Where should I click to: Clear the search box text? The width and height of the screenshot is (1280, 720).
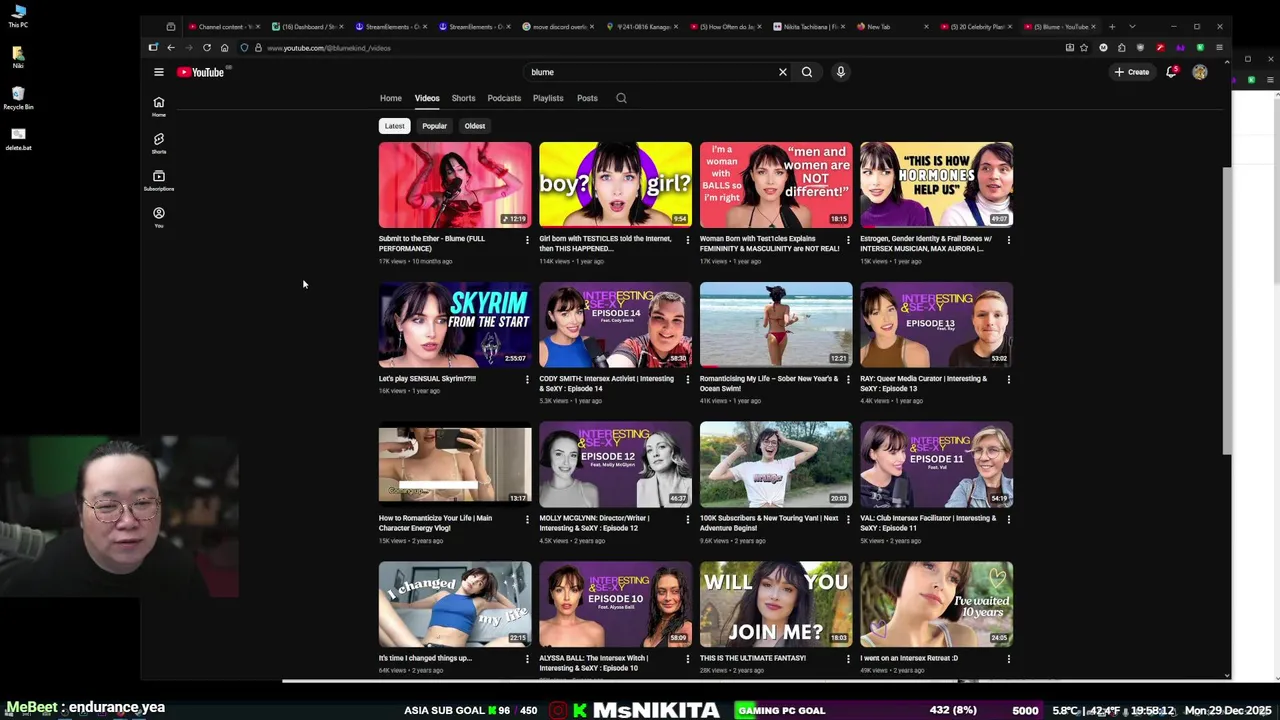click(x=782, y=72)
